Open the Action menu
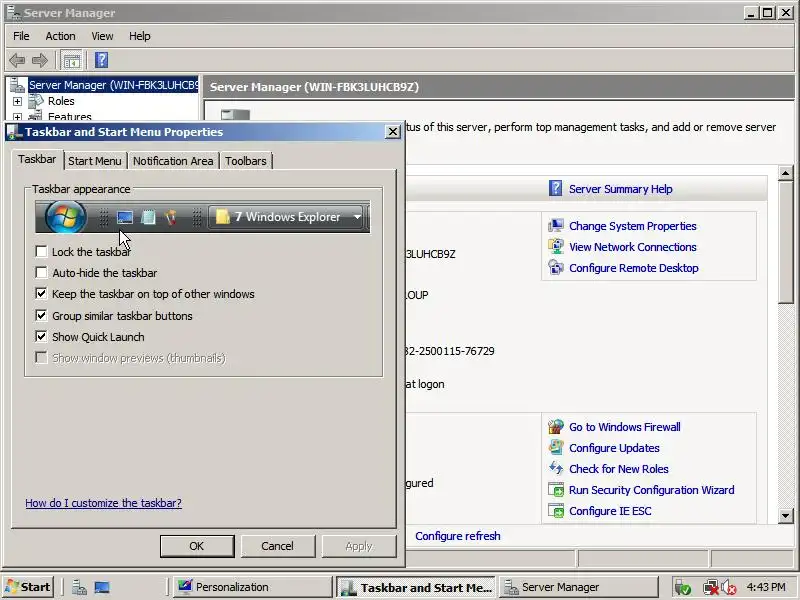This screenshot has height=600, width=800. 60,36
